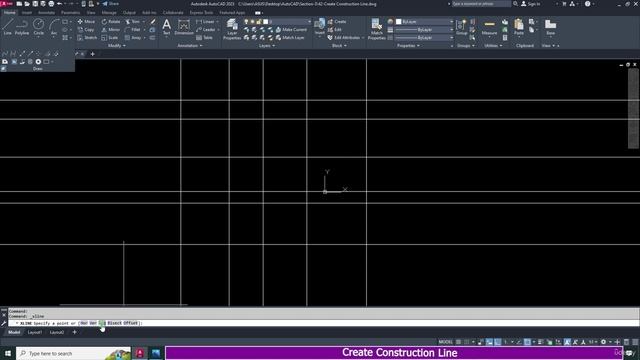Select the Line tool
Screen dimensions: 640x360
tap(7, 27)
